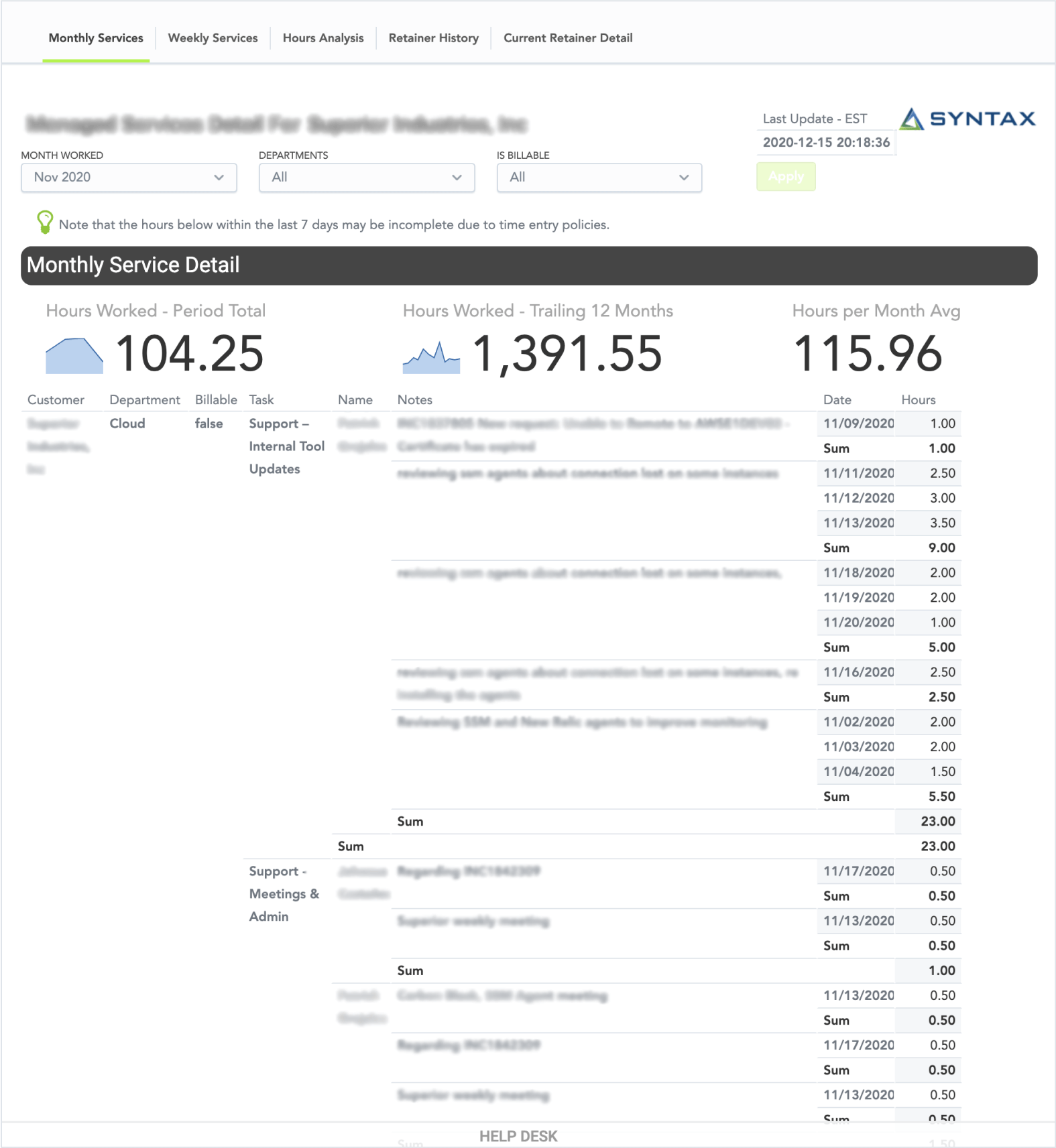Click the green lightbulb note icon
Screen dimensions: 1056x1148
(44, 222)
